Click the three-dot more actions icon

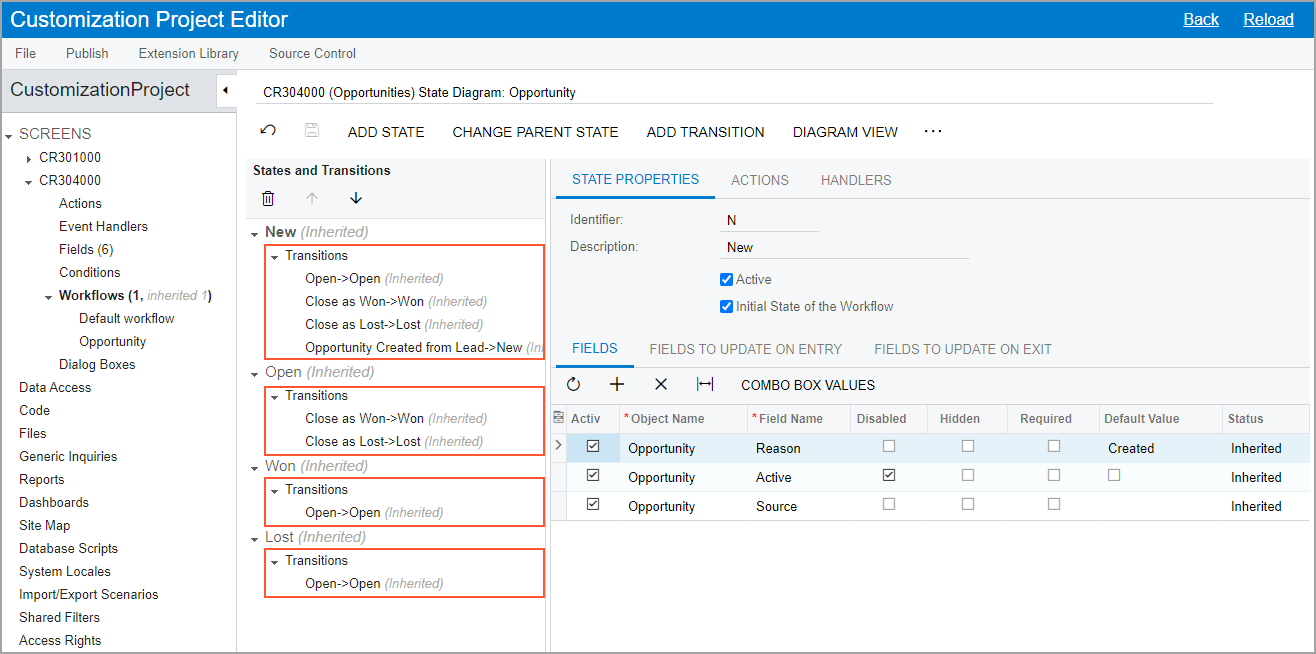tap(933, 131)
